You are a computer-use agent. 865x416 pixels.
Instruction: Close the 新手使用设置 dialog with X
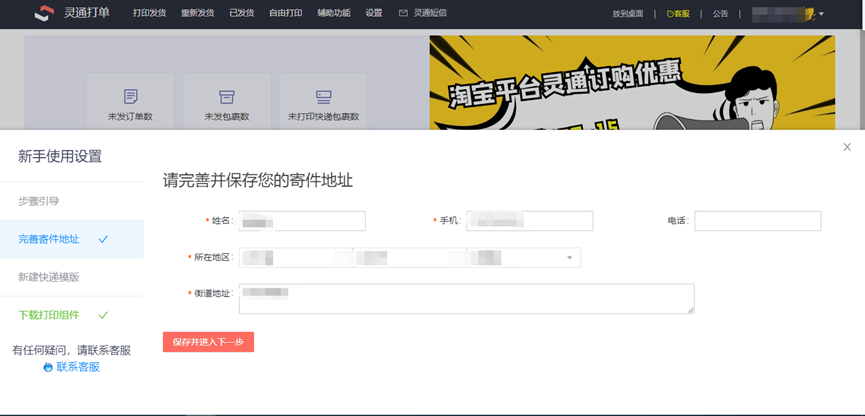click(x=847, y=147)
